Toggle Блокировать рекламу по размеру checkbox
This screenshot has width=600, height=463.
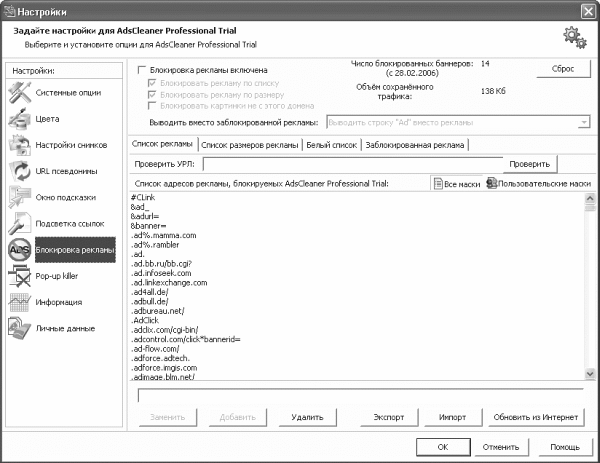click(x=152, y=94)
